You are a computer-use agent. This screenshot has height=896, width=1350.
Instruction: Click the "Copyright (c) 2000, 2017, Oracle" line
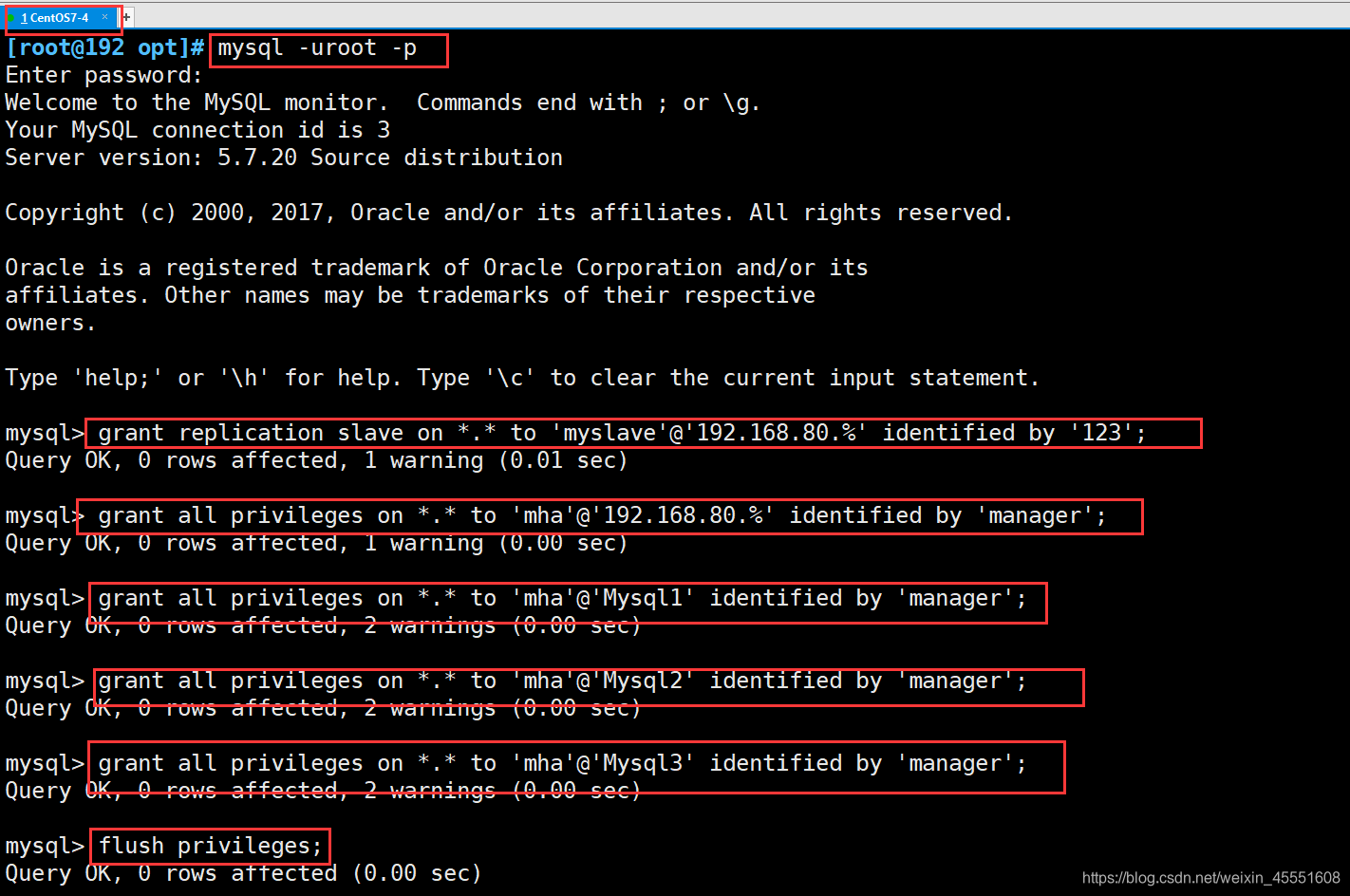509,213
